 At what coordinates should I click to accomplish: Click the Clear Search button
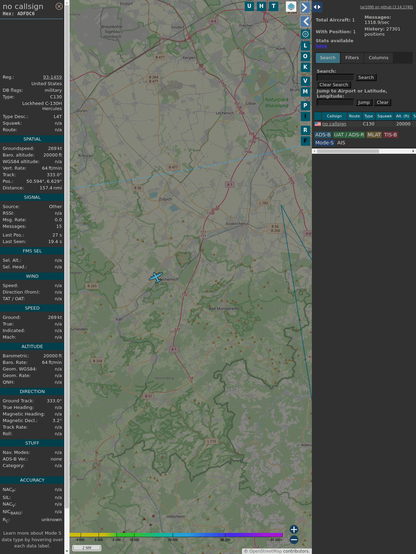point(334,84)
